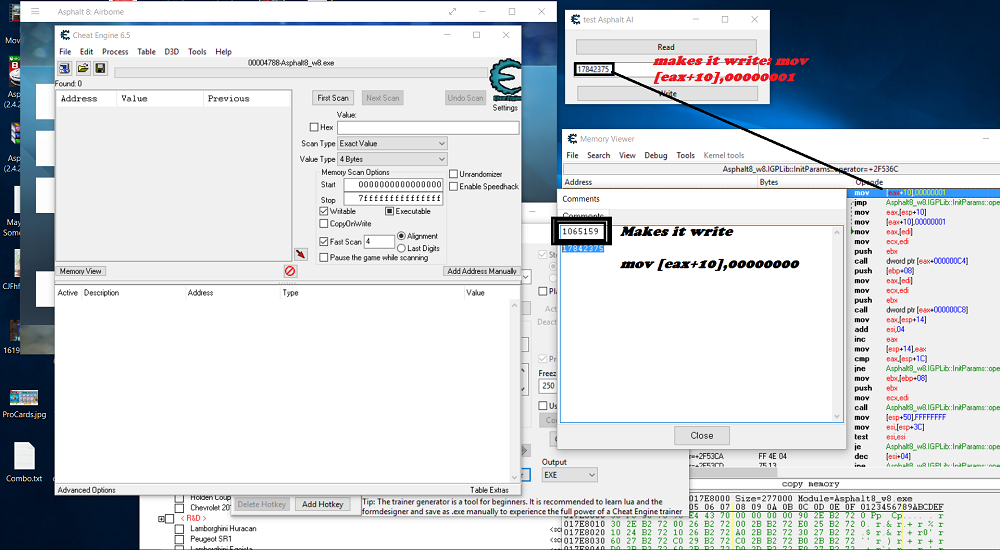Open the Process menu in Cheat Engine
Viewport: 1000px width, 550px height.
pyautogui.click(x=115, y=52)
